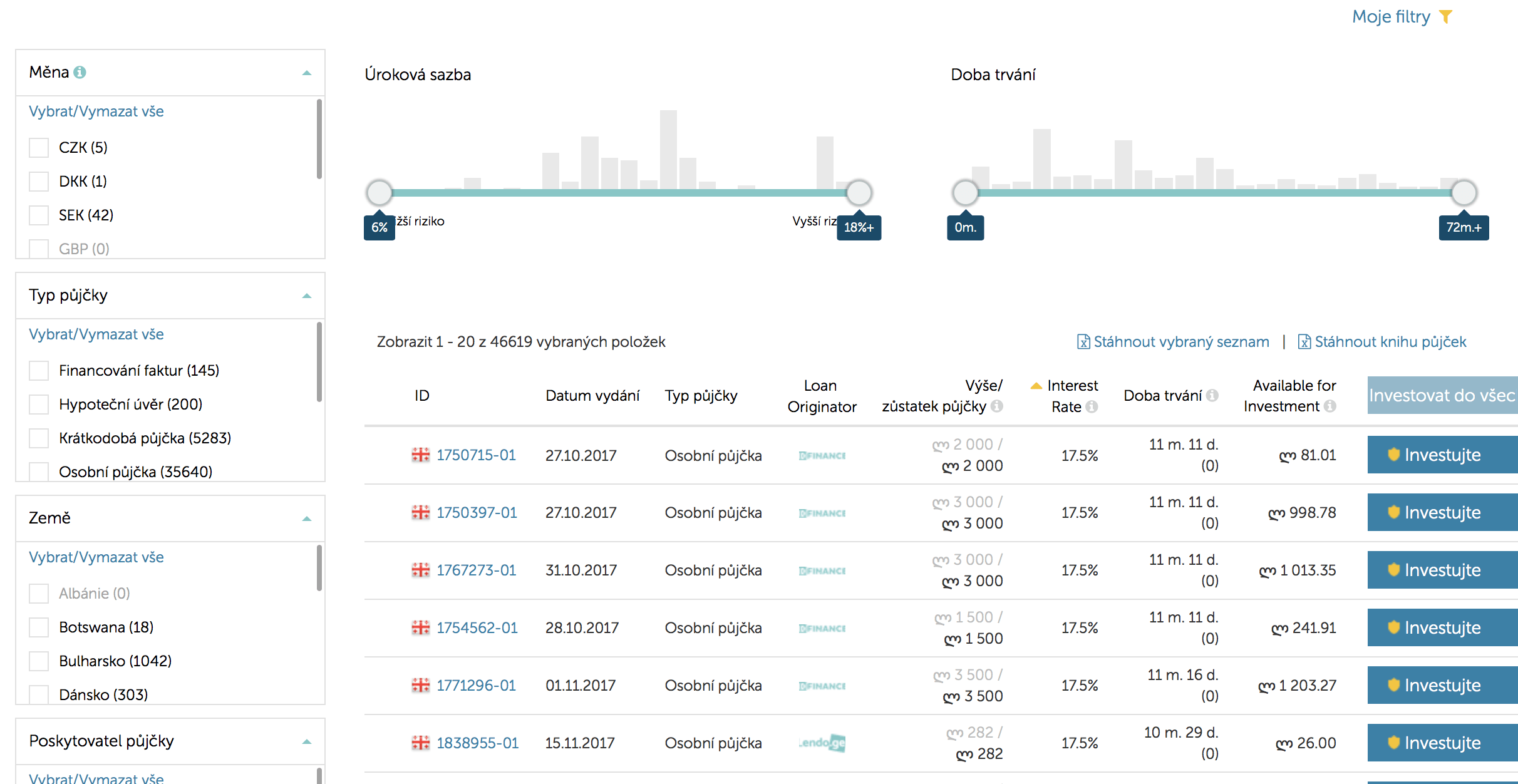Collapse the Měna filter panel
The height and width of the screenshot is (784, 1518).
307,73
